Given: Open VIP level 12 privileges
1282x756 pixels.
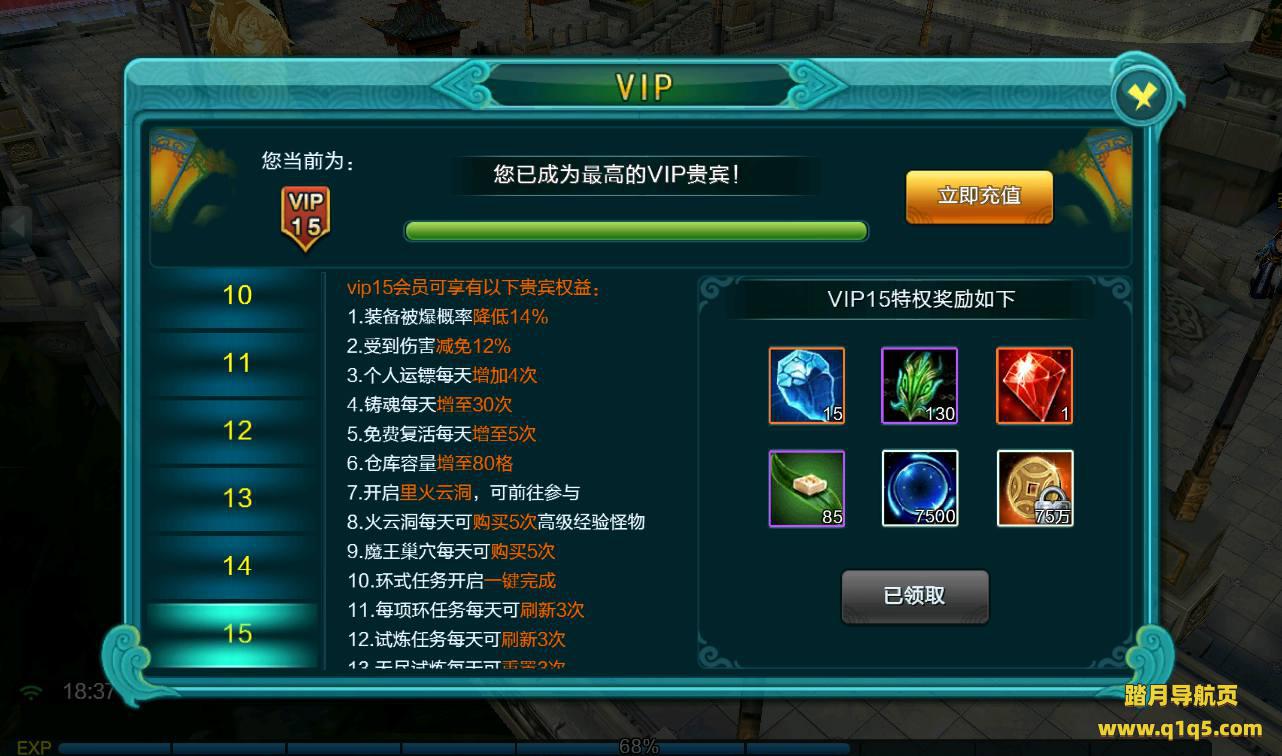Looking at the screenshot, I should point(237,431).
